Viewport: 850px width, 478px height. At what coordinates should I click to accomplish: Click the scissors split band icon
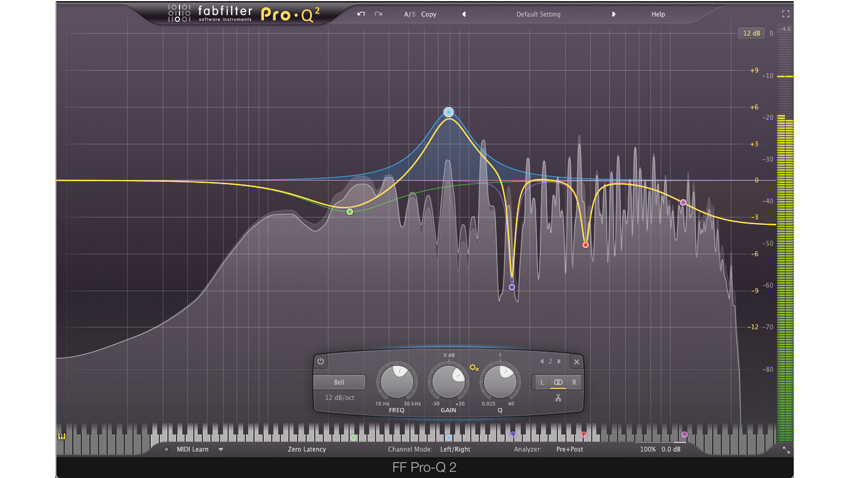pos(558,398)
